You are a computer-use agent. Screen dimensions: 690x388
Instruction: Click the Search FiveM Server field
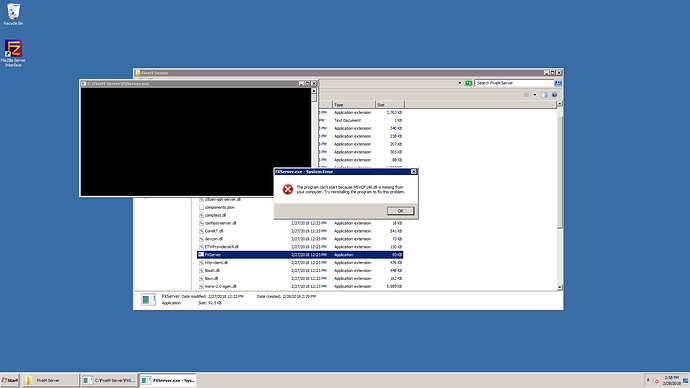[x=514, y=83]
